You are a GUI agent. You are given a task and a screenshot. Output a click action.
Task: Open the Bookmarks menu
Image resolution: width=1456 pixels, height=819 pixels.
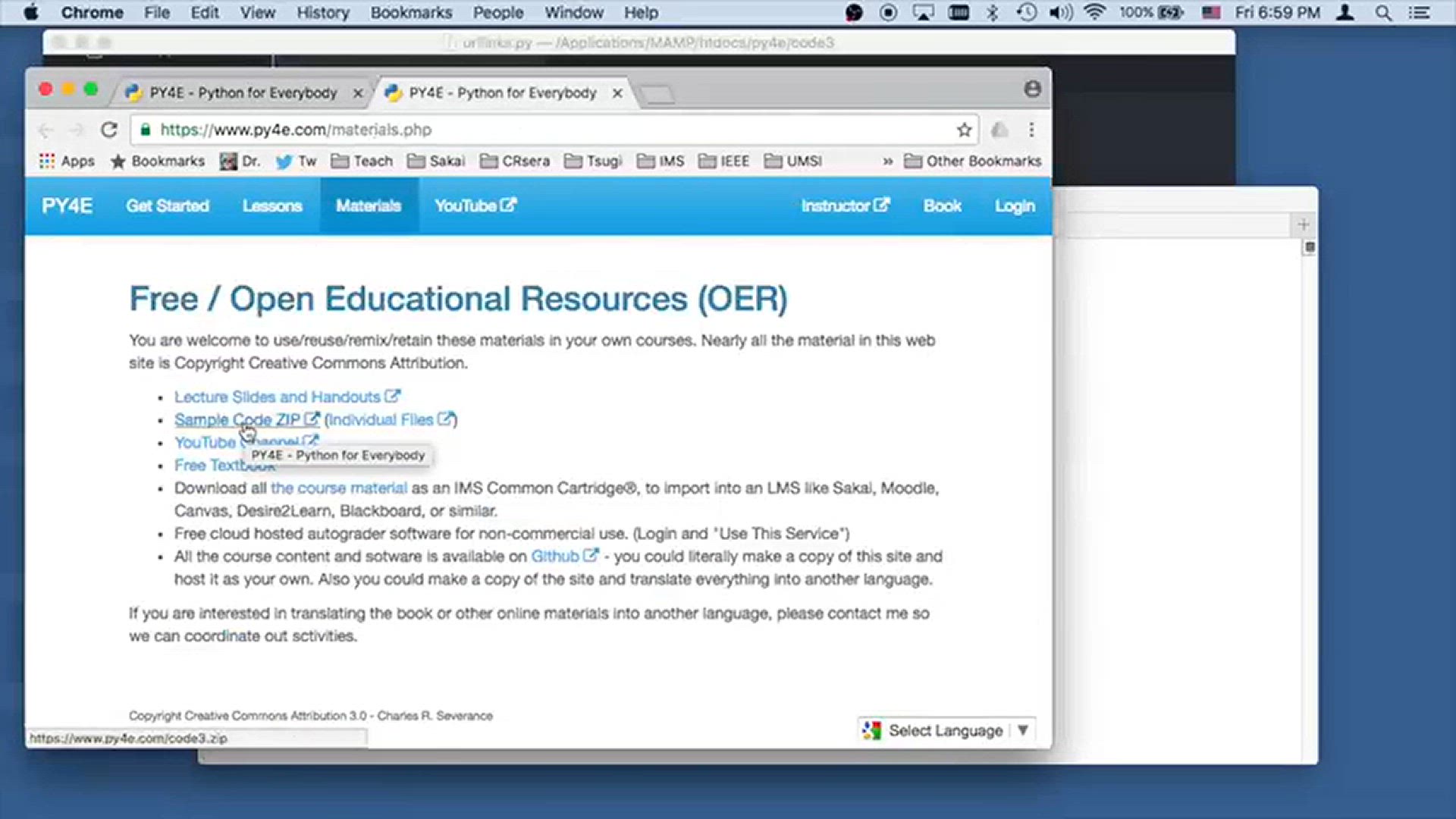coord(411,13)
